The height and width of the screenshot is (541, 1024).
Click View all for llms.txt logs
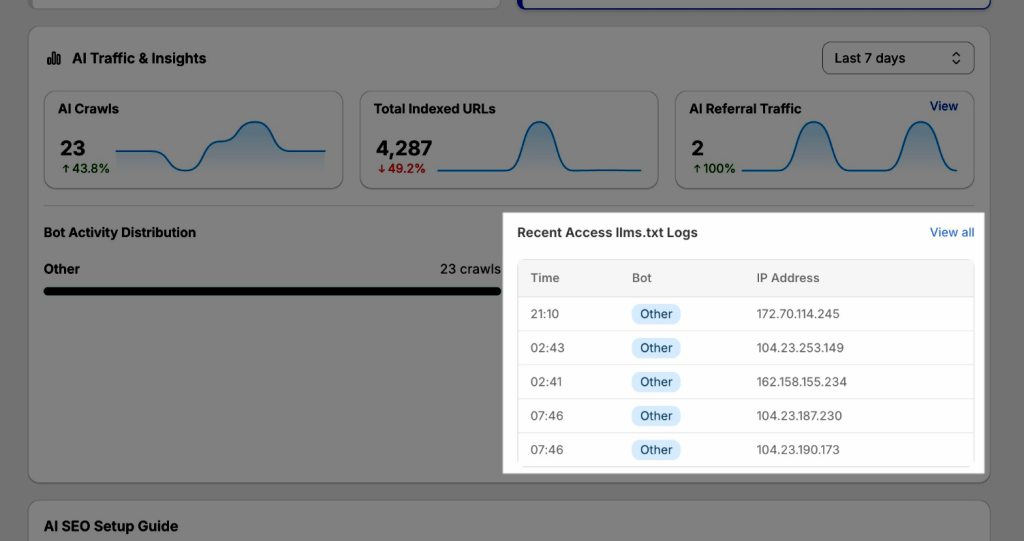pyautogui.click(x=951, y=232)
